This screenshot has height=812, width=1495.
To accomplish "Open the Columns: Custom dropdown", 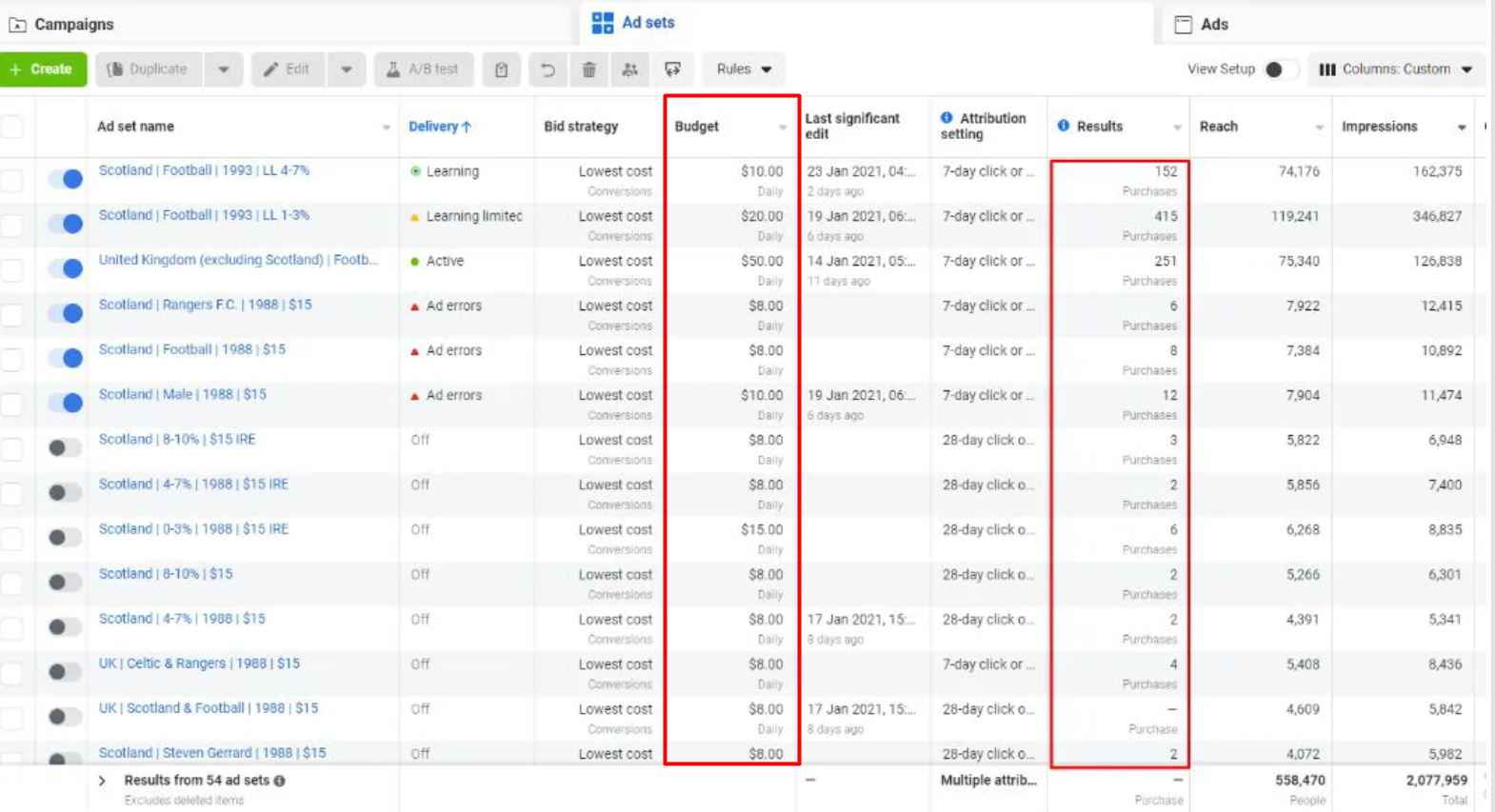I will click(x=1395, y=69).
